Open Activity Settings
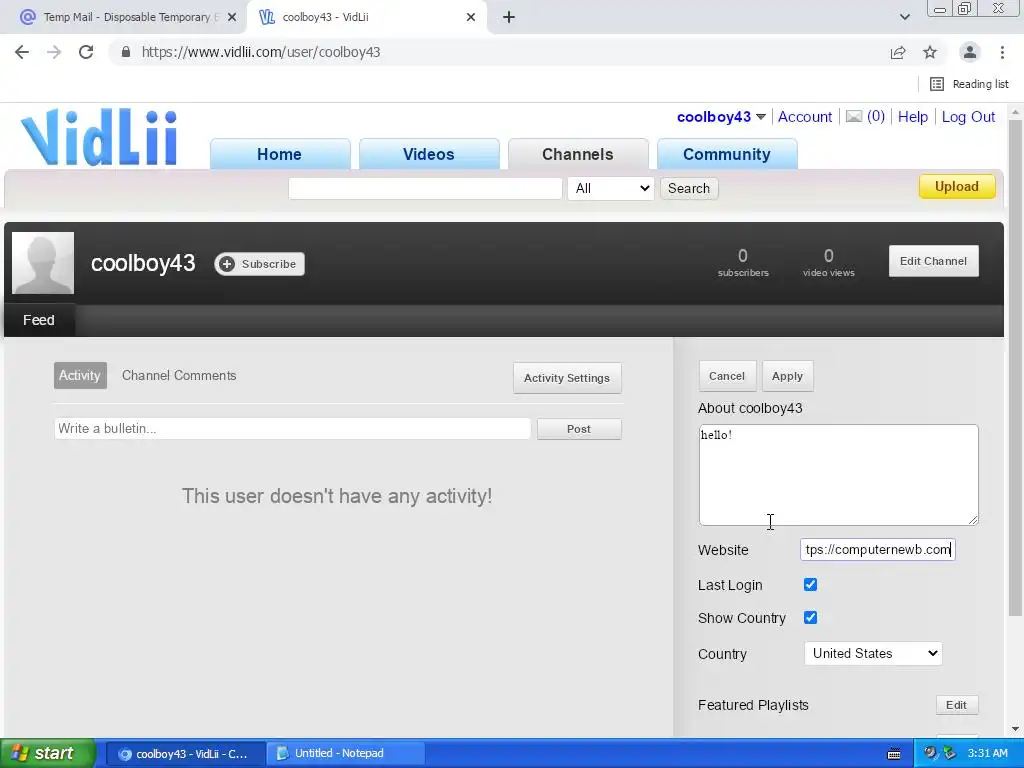 point(567,378)
